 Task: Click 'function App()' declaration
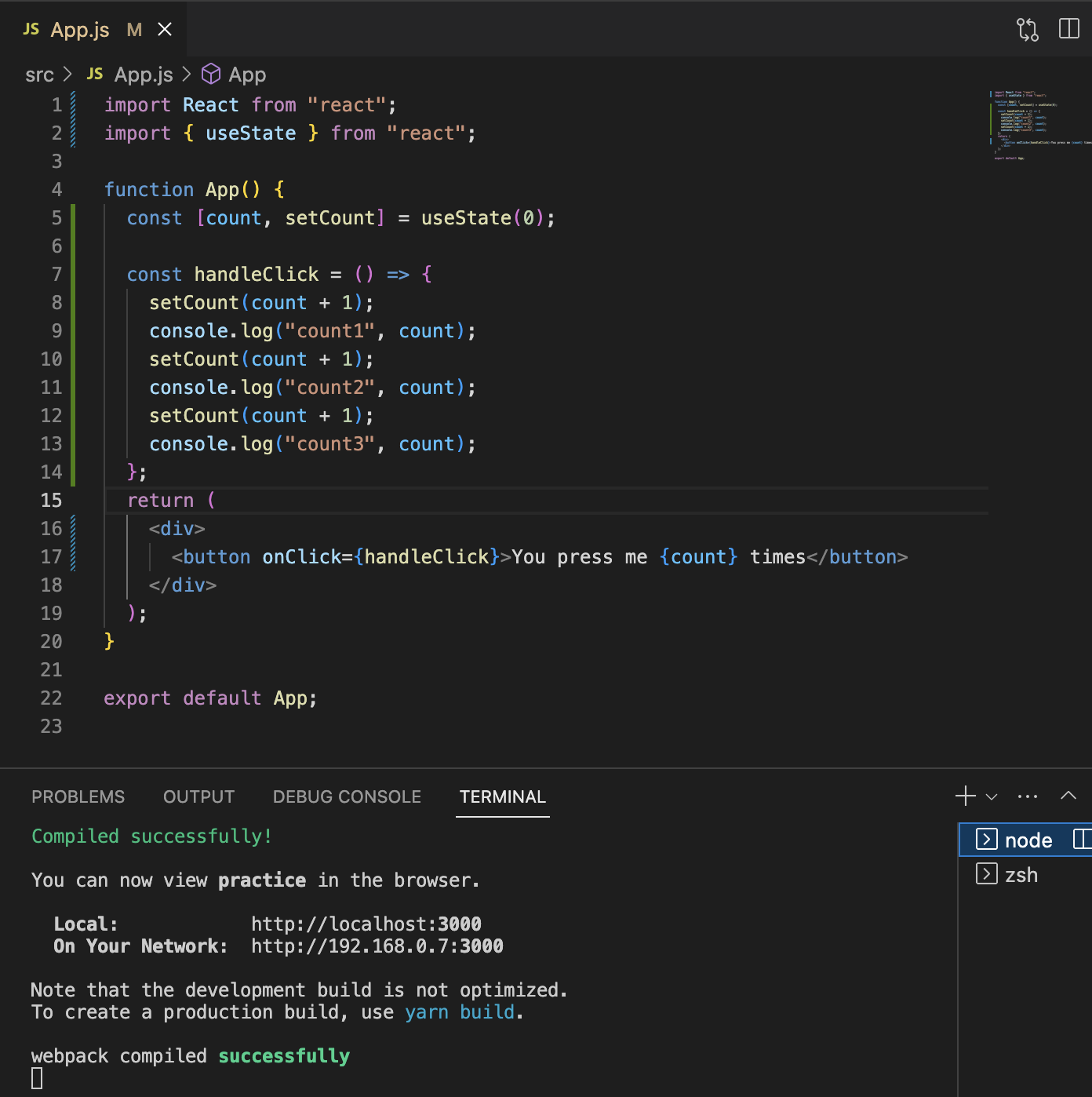(182, 189)
